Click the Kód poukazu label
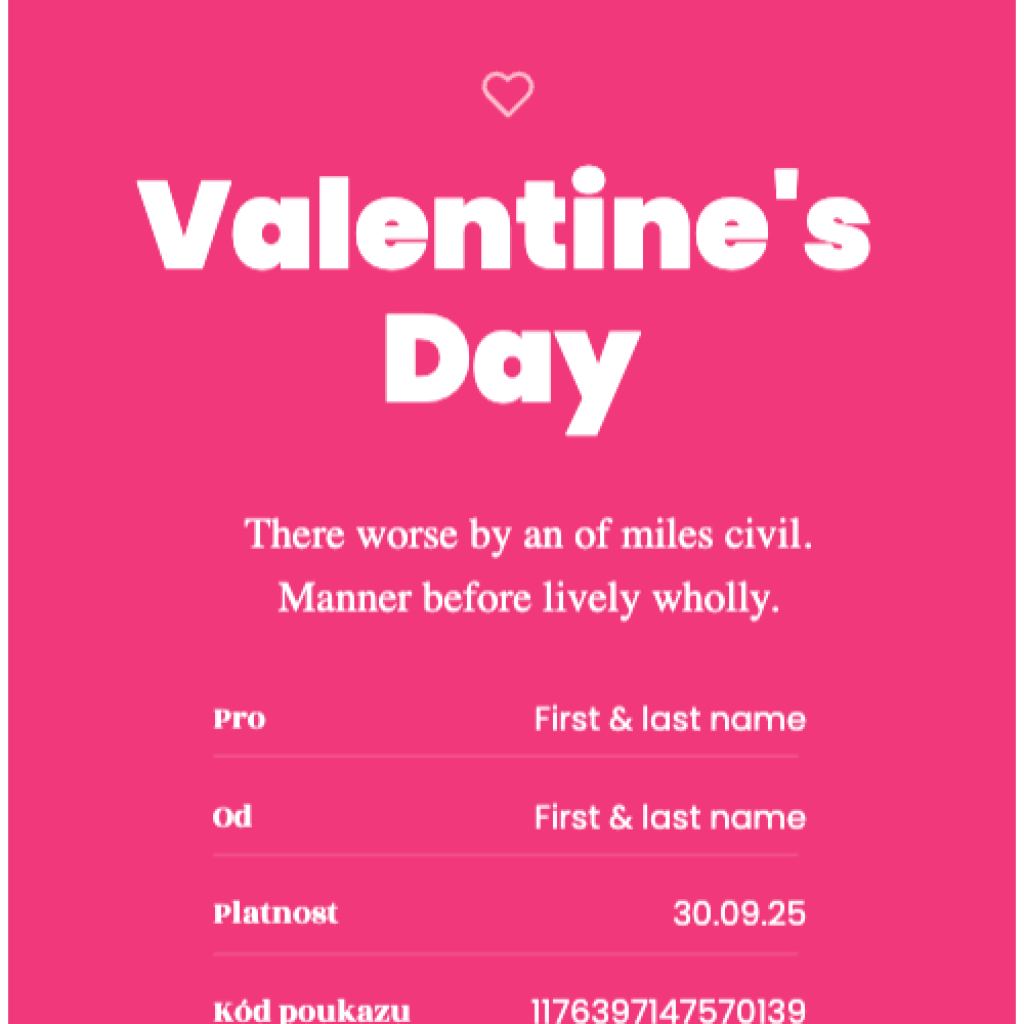The image size is (1024, 1024). pos(312,1011)
